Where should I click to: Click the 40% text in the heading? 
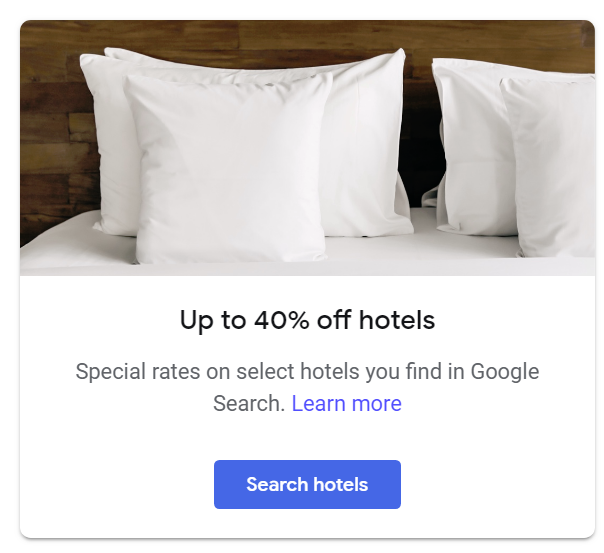(x=282, y=319)
